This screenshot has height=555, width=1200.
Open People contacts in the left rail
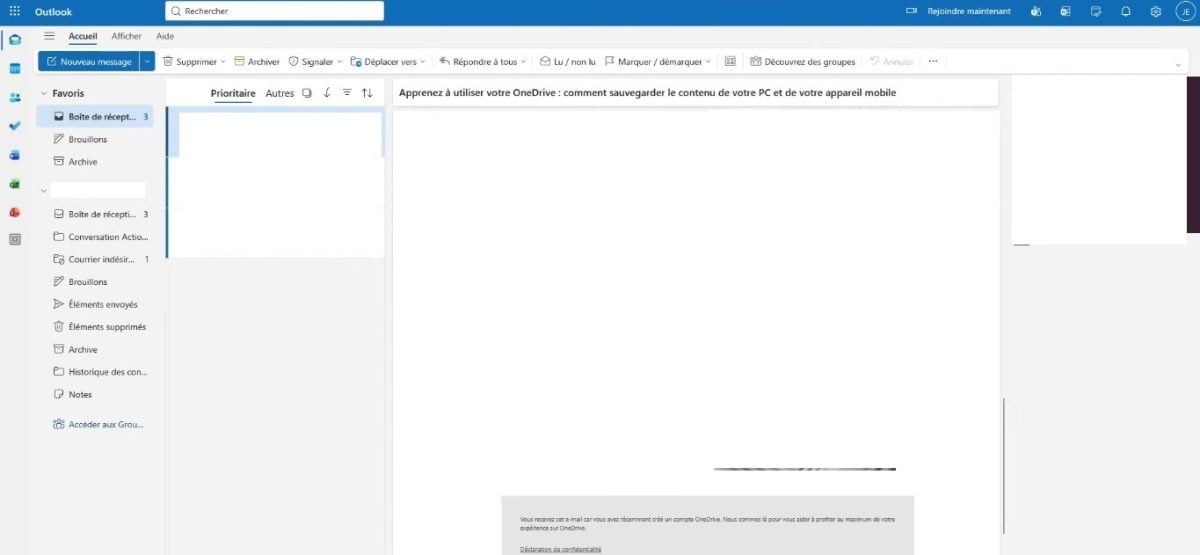[x=14, y=97]
